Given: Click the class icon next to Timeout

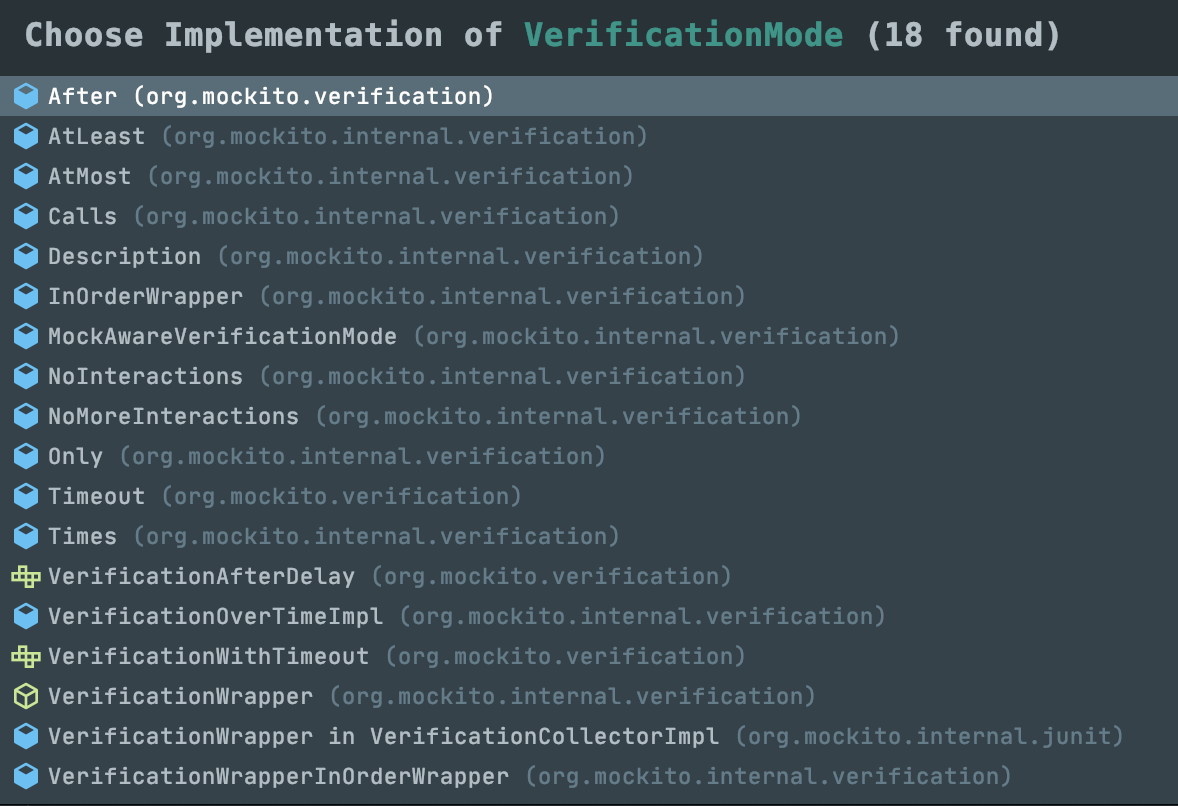Looking at the screenshot, I should pyautogui.click(x=26, y=496).
